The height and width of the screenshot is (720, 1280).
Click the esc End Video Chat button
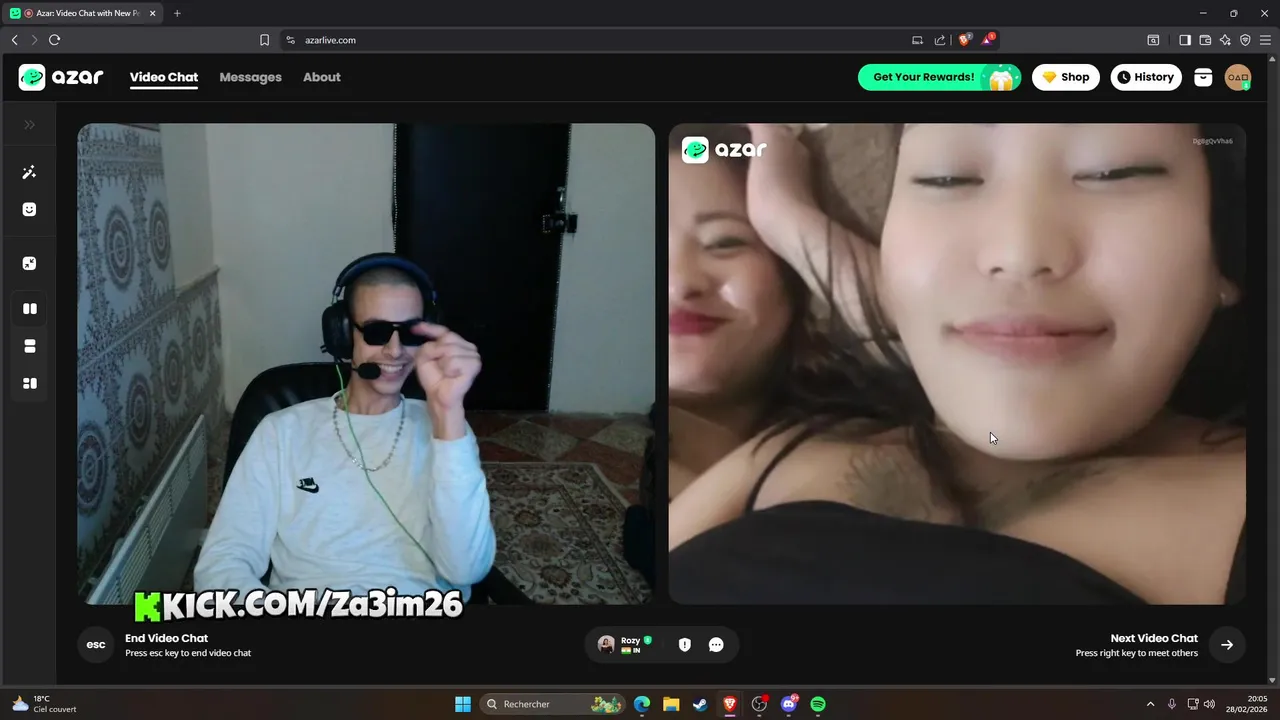pos(96,645)
